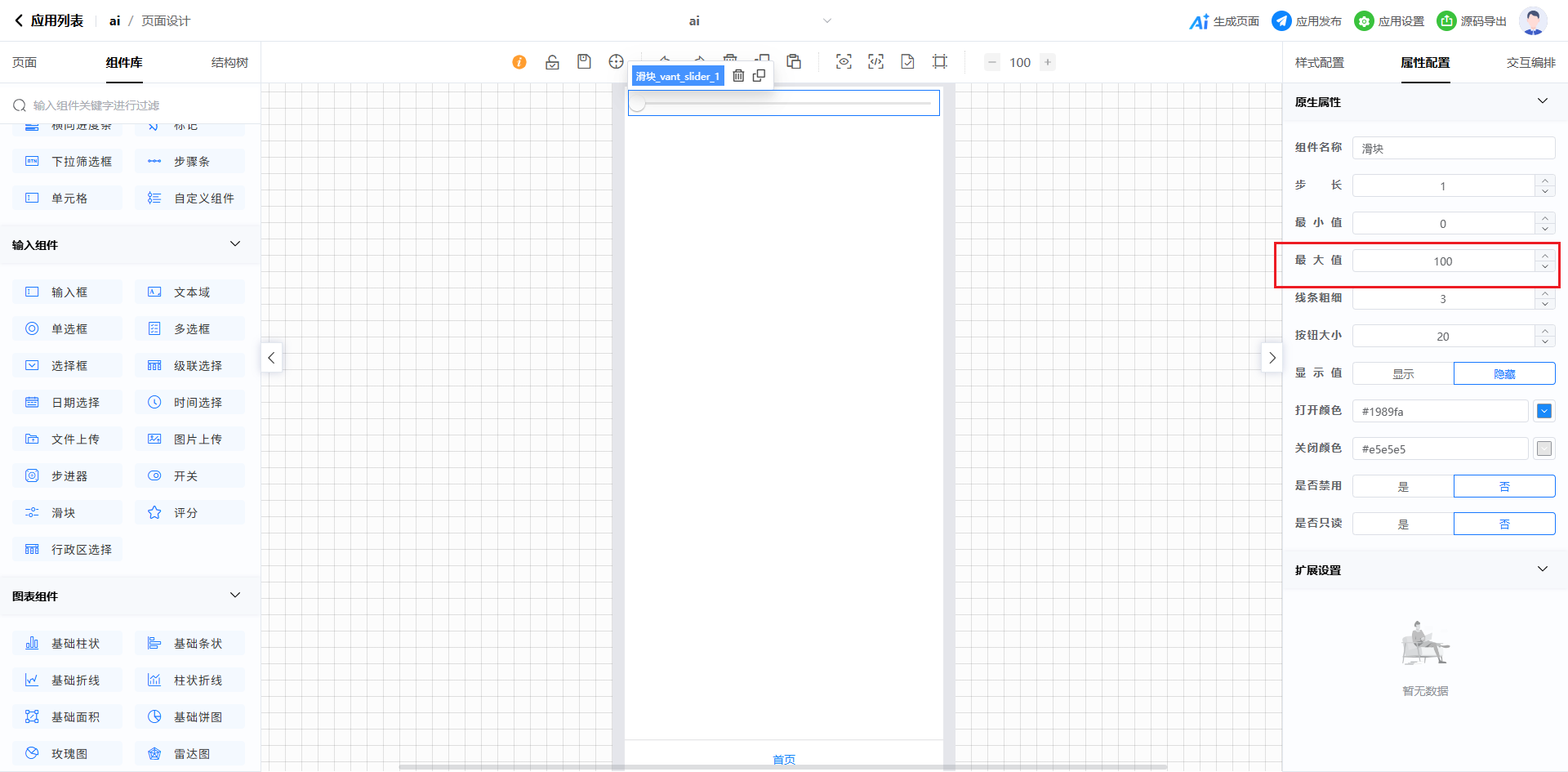
Task: Switch to the 结构树 tab
Action: coord(229,63)
